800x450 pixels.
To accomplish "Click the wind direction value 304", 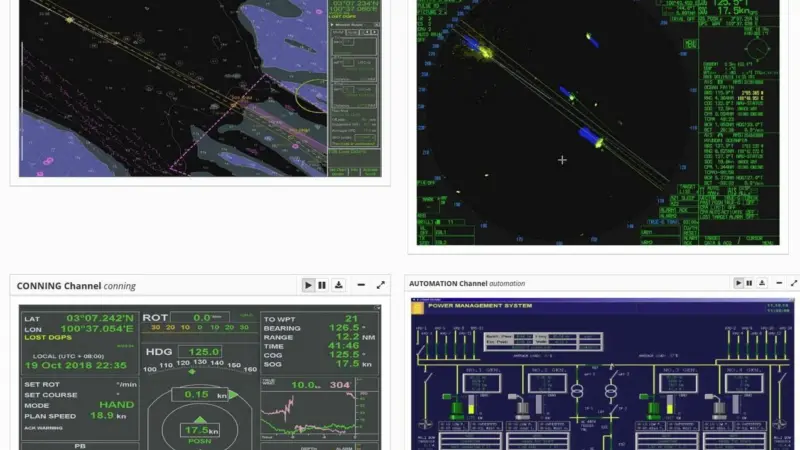I will pyautogui.click(x=340, y=385).
